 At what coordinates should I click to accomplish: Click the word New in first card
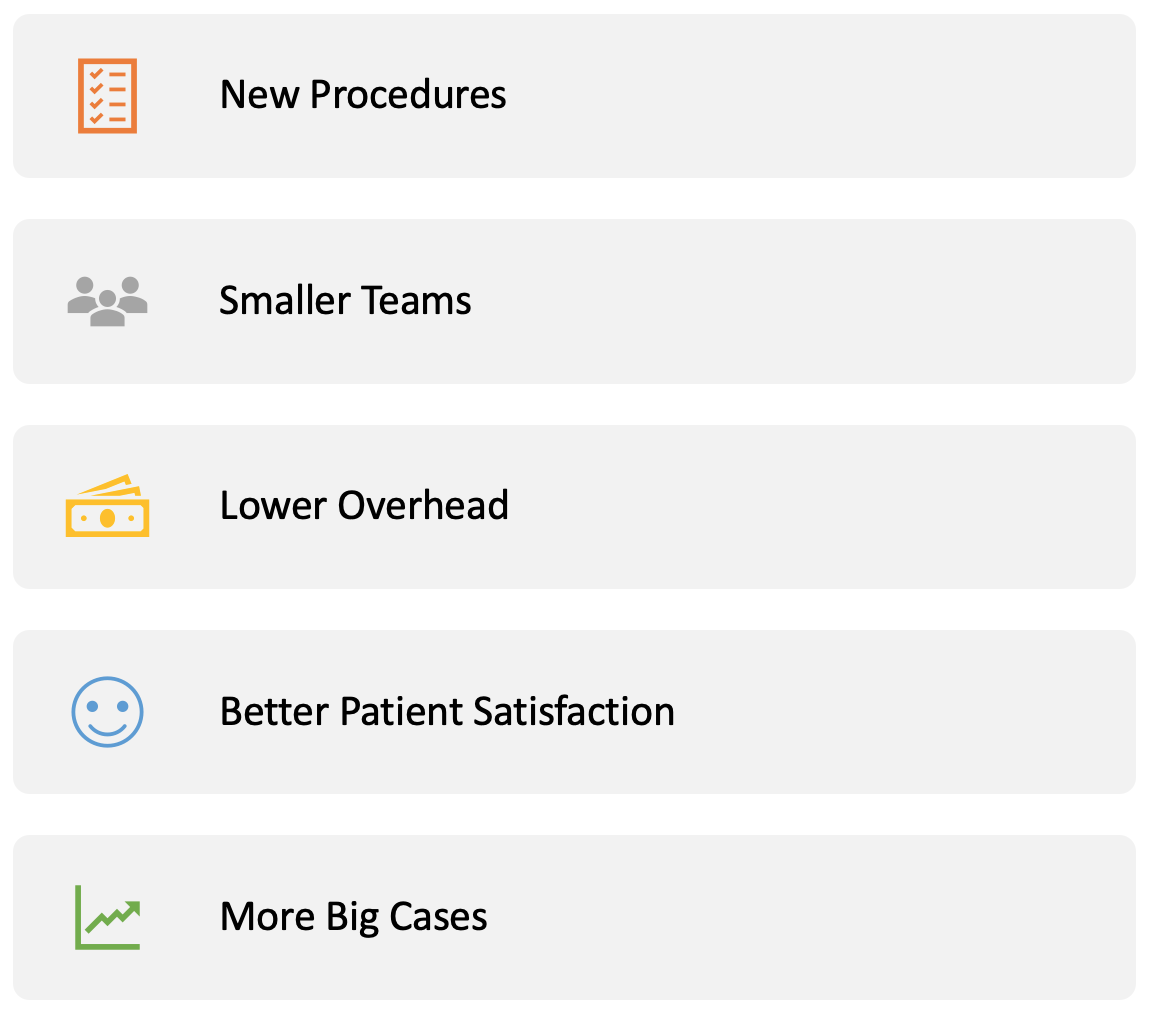260,95
